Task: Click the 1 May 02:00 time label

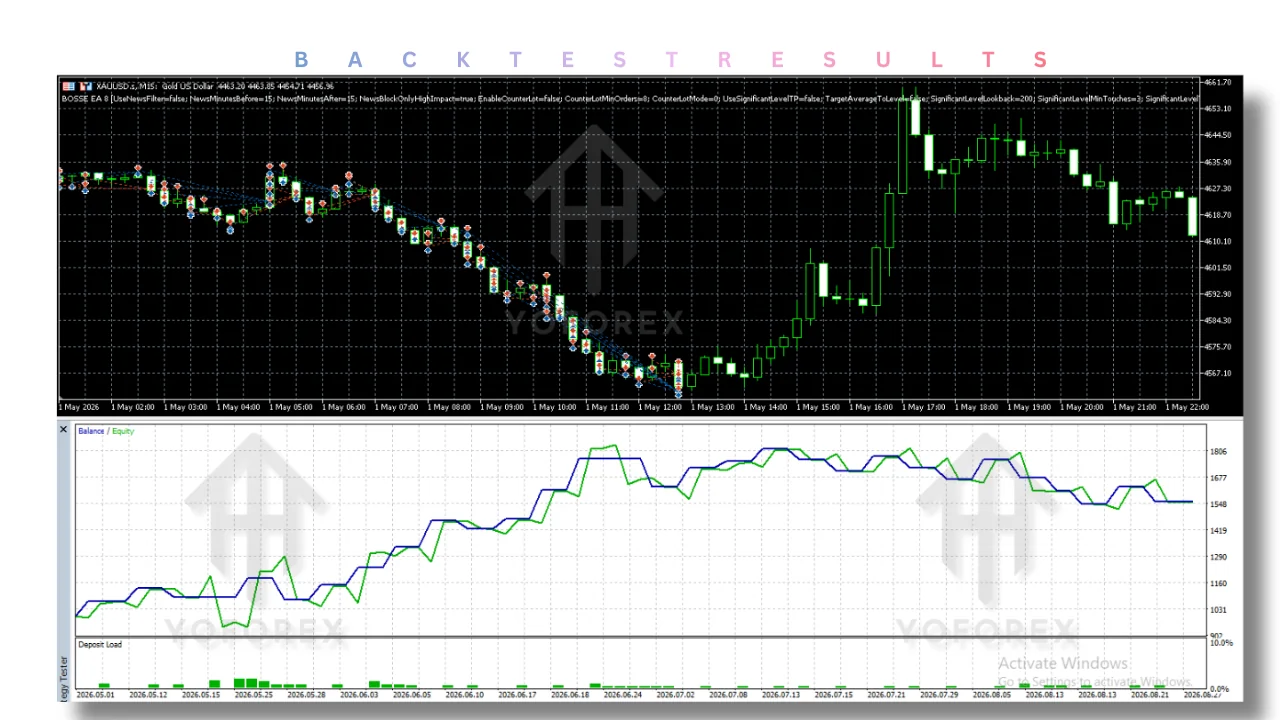Action: click(133, 407)
